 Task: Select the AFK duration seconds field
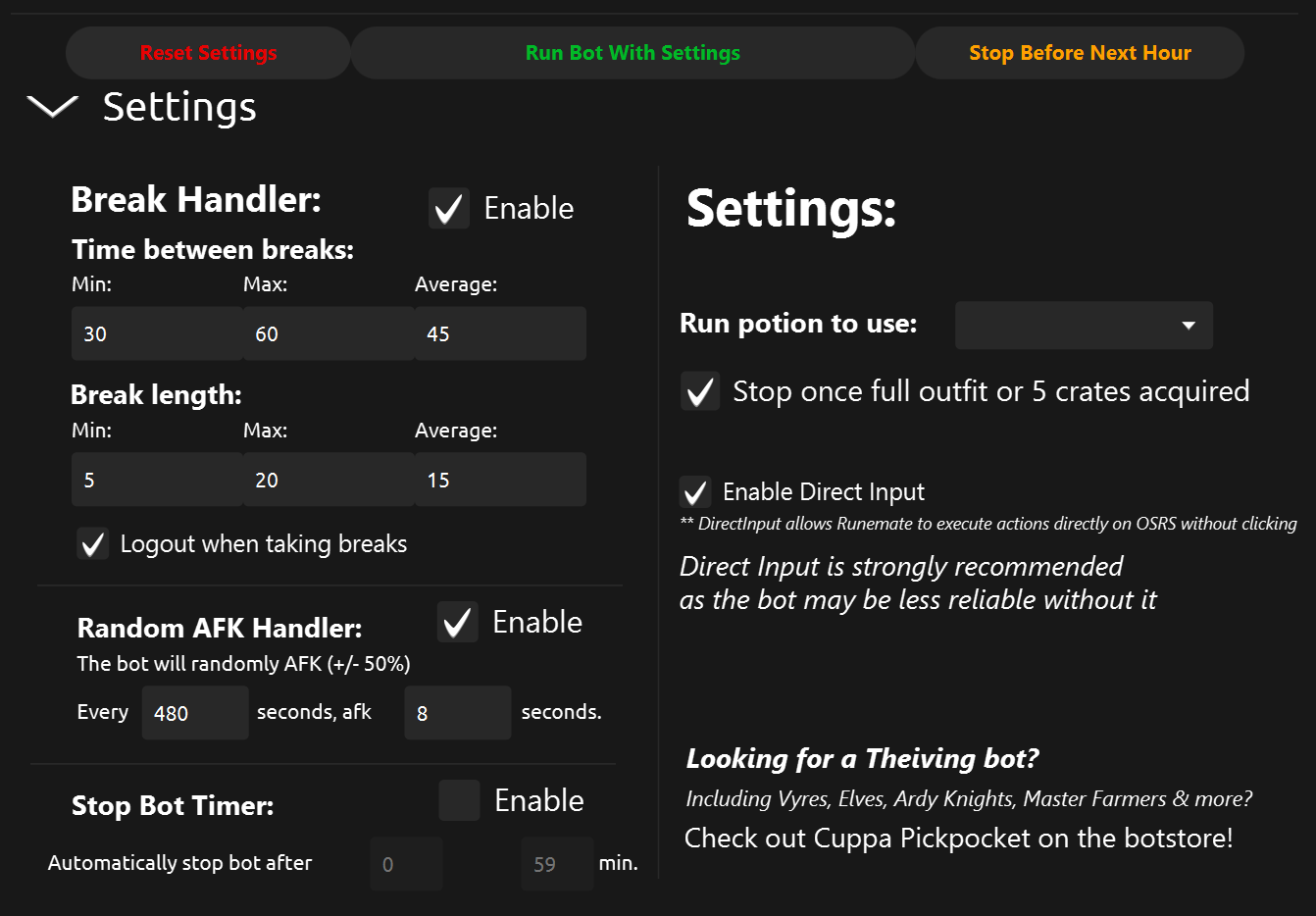[x=457, y=713]
